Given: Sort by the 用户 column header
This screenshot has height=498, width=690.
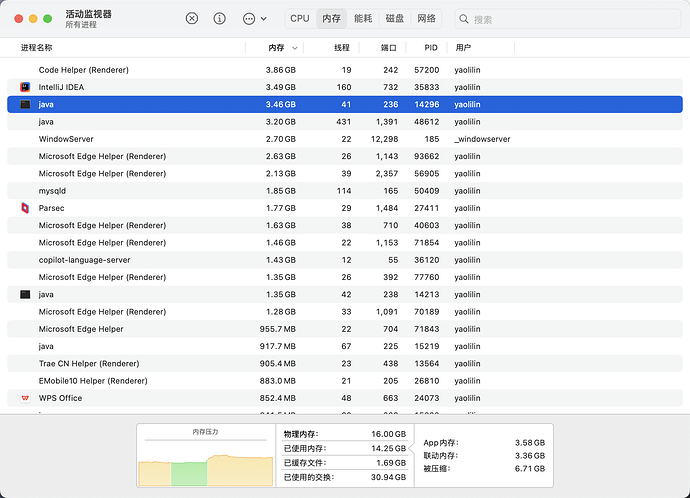Looking at the screenshot, I should (463, 48).
